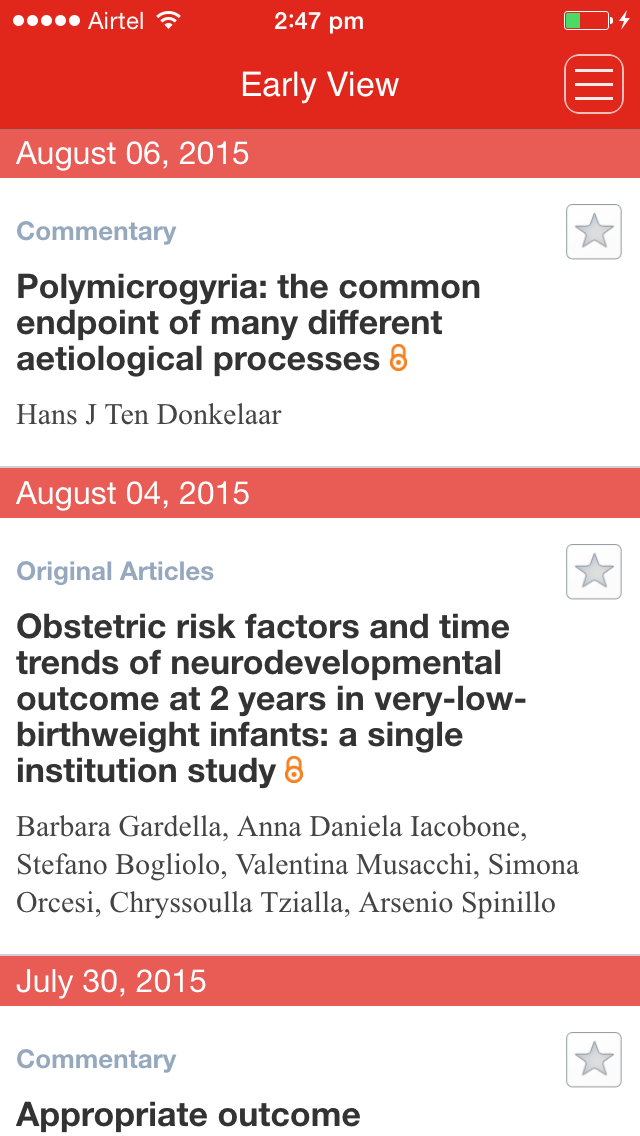Tap the battery icon in the status bar
The height and width of the screenshot is (1136, 640).
588,20
